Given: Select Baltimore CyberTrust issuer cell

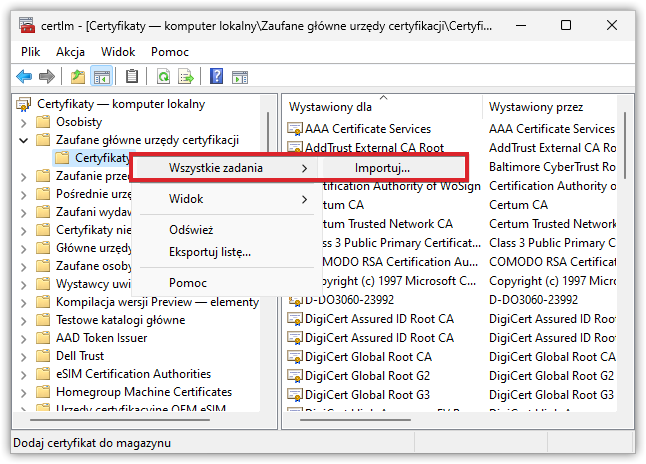Looking at the screenshot, I should point(552,167).
